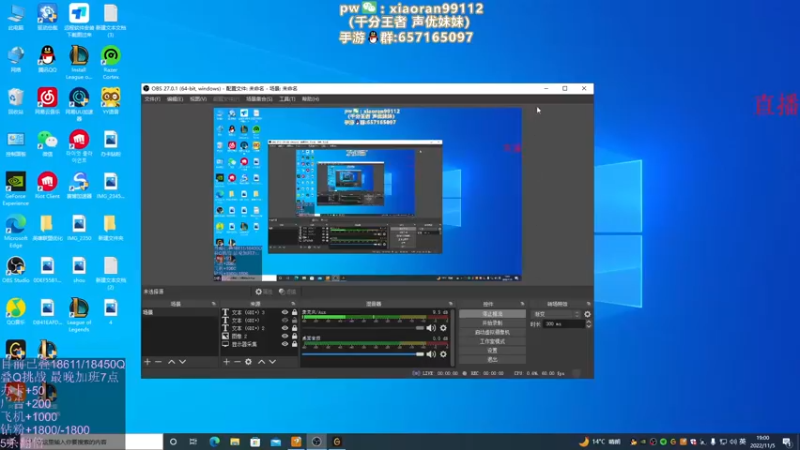Open the Properties button above the panels

click(264, 292)
